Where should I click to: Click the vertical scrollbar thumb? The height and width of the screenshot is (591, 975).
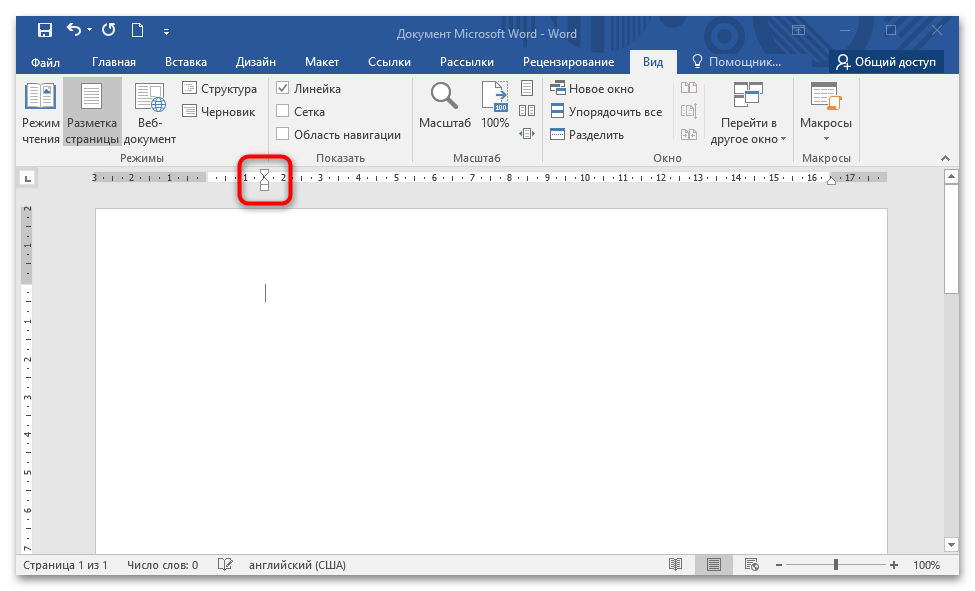(x=951, y=240)
